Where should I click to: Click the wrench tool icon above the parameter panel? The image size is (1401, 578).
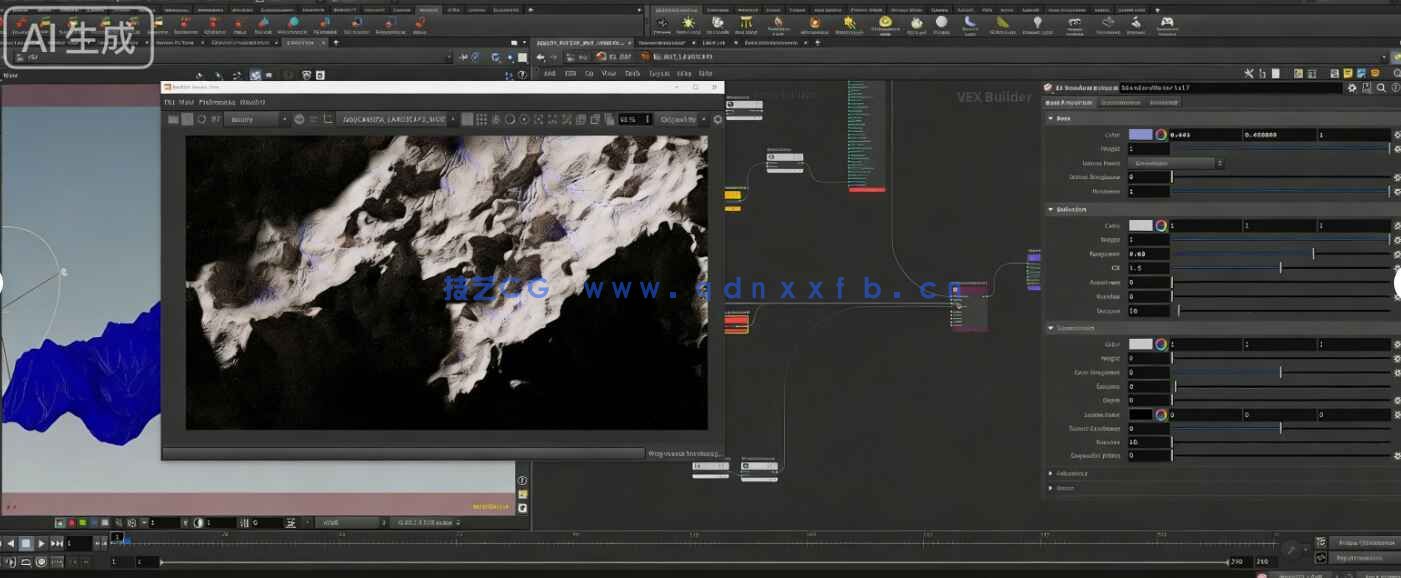[x=1248, y=73]
